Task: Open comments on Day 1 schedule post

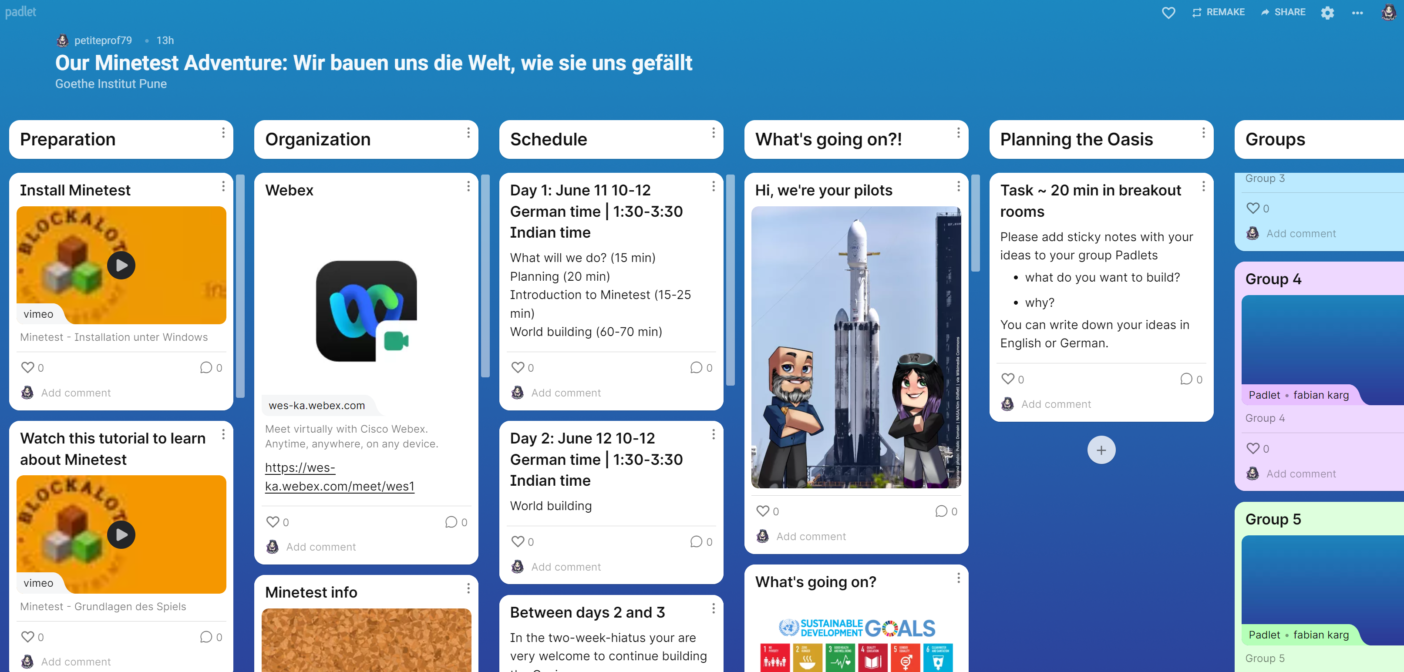Action: (x=696, y=368)
